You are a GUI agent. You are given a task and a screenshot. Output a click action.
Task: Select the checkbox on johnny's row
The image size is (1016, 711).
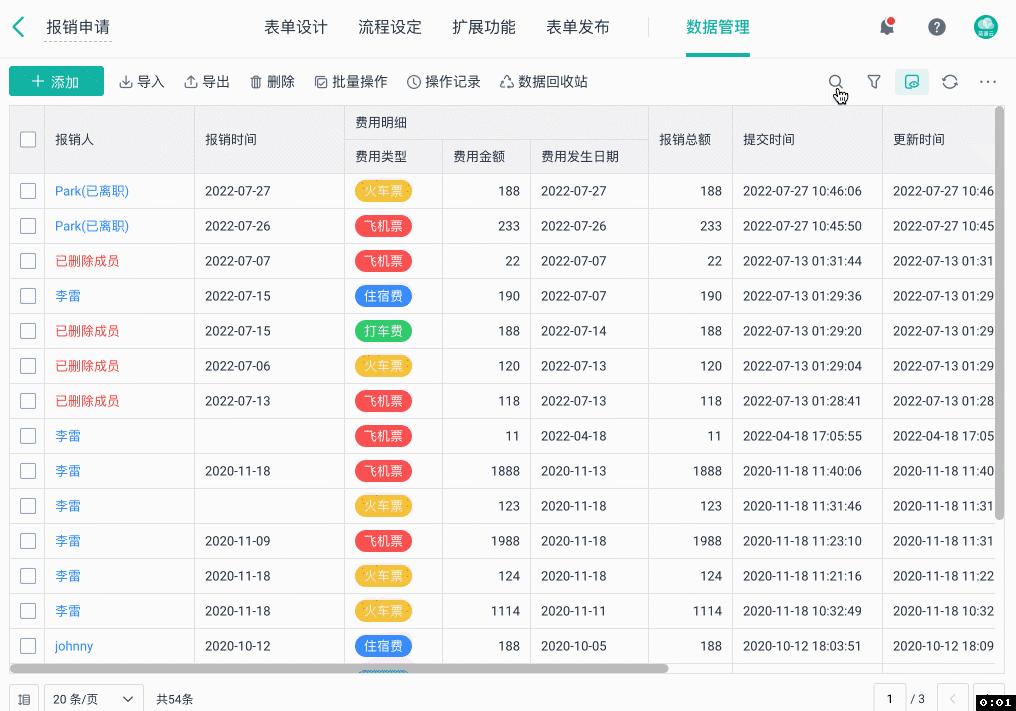pyautogui.click(x=28, y=646)
